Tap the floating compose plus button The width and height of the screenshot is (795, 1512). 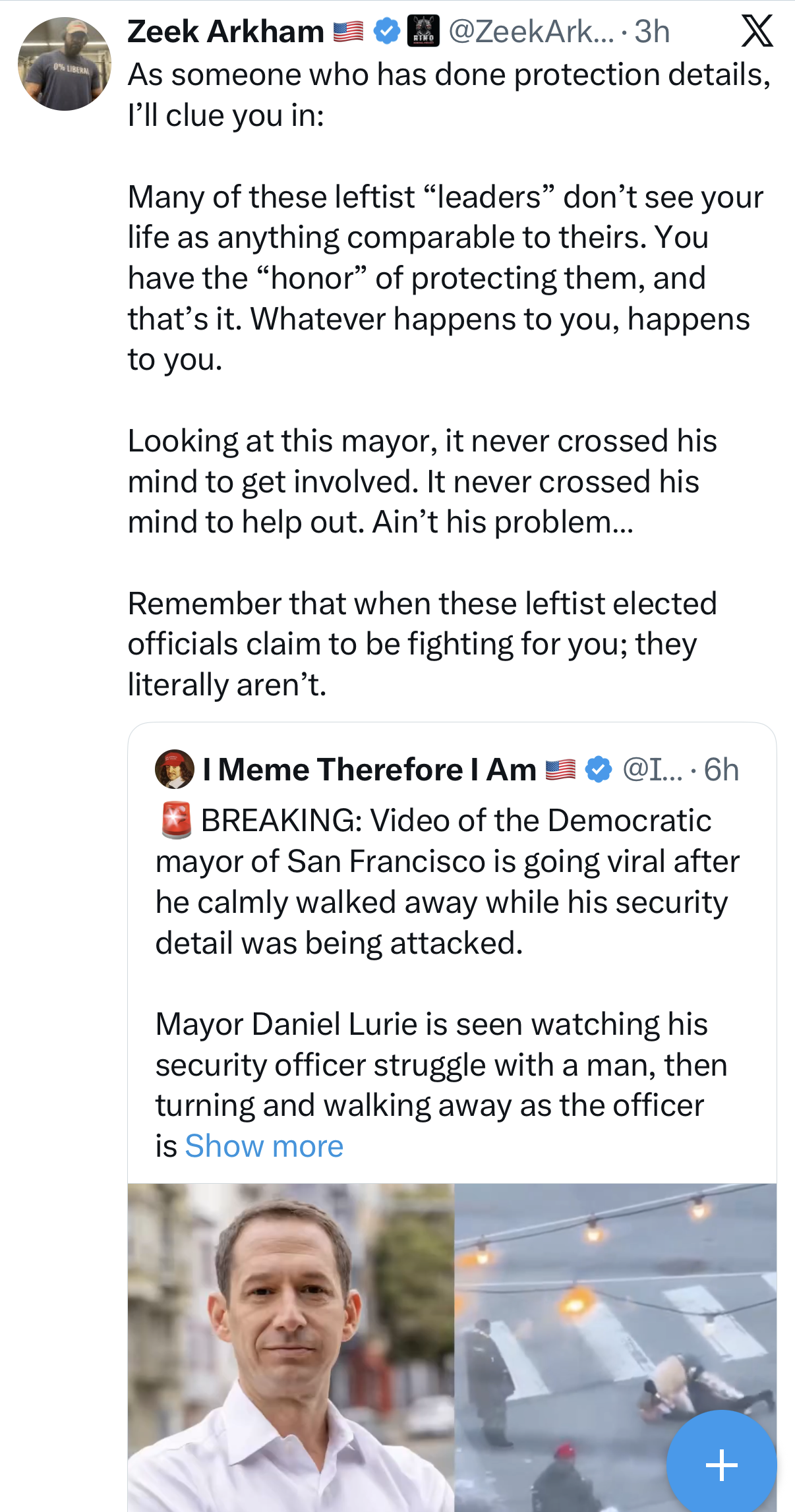(x=721, y=1465)
